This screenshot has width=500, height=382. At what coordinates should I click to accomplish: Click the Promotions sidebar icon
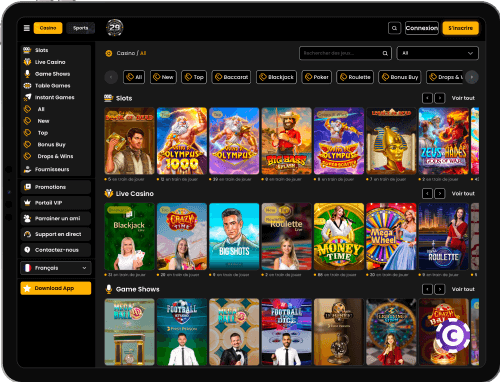pyautogui.click(x=27, y=187)
